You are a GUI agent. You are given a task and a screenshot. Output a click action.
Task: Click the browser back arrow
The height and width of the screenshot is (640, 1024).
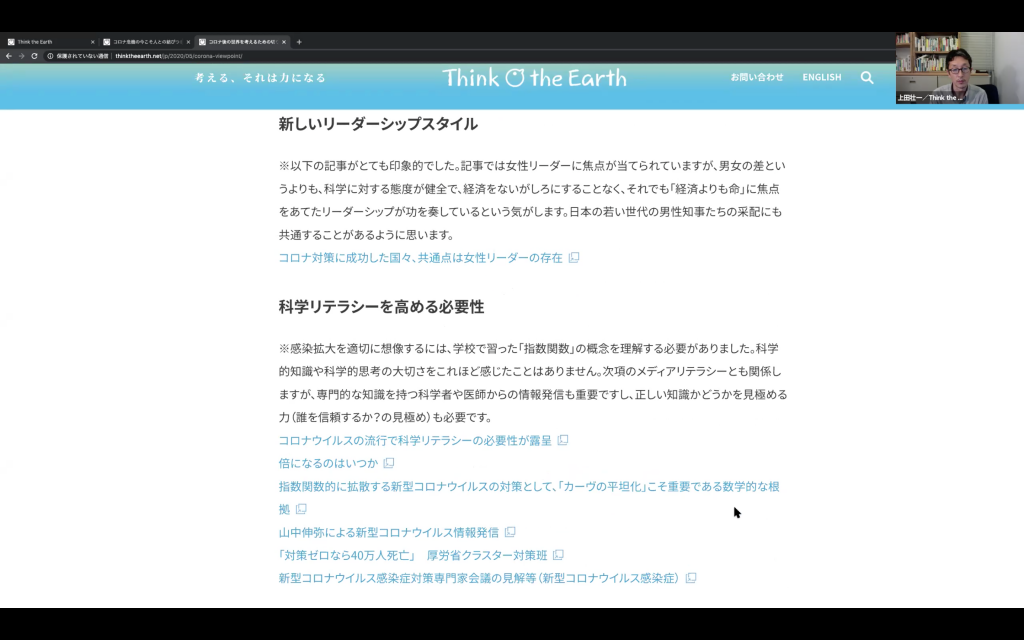[8, 56]
